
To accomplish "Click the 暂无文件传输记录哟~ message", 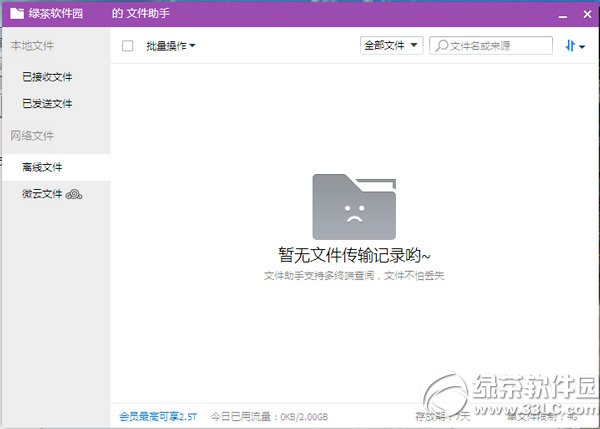I will (x=354, y=255).
